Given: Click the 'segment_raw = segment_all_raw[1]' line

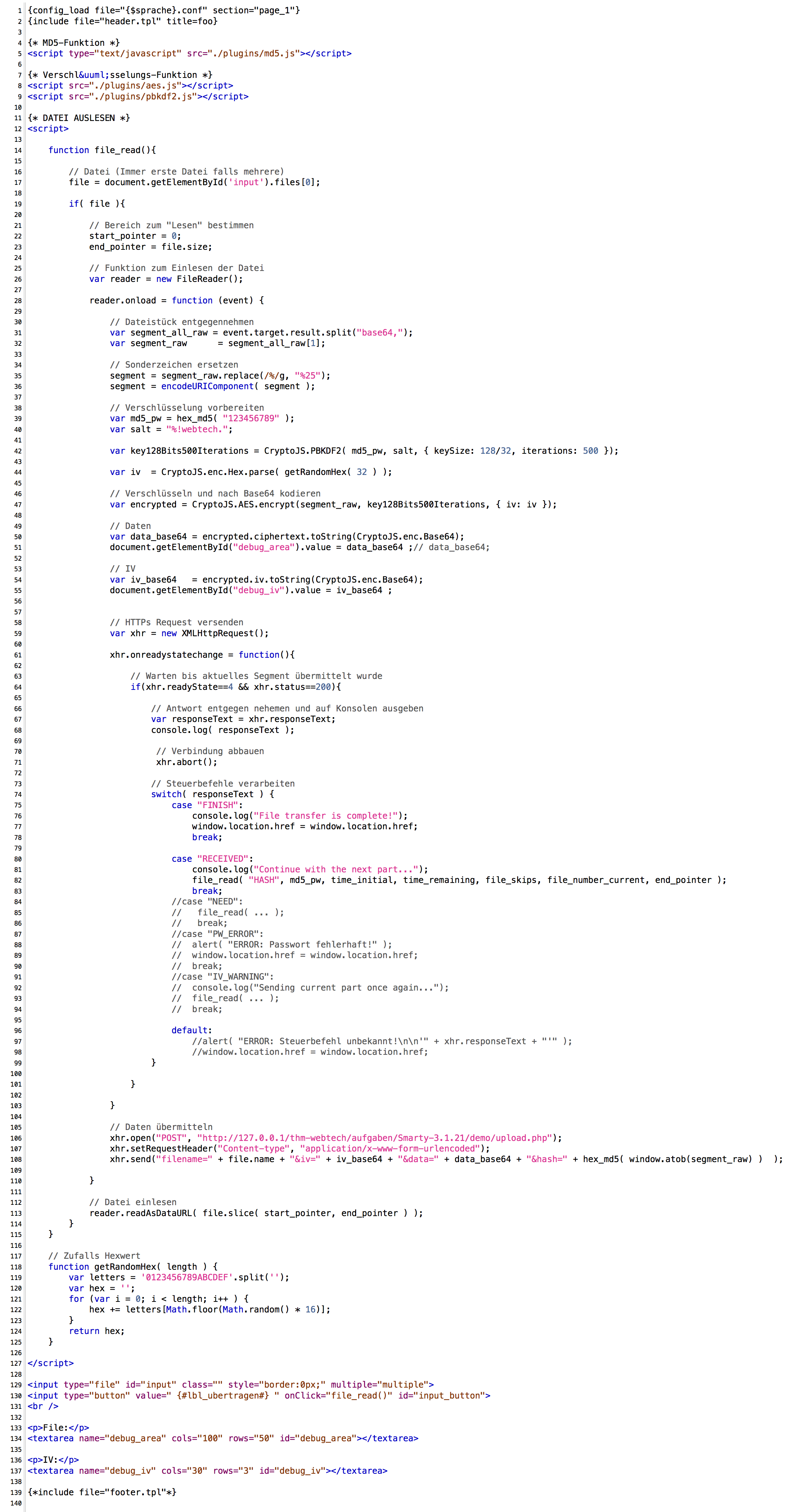Looking at the screenshot, I should tap(217, 343).
